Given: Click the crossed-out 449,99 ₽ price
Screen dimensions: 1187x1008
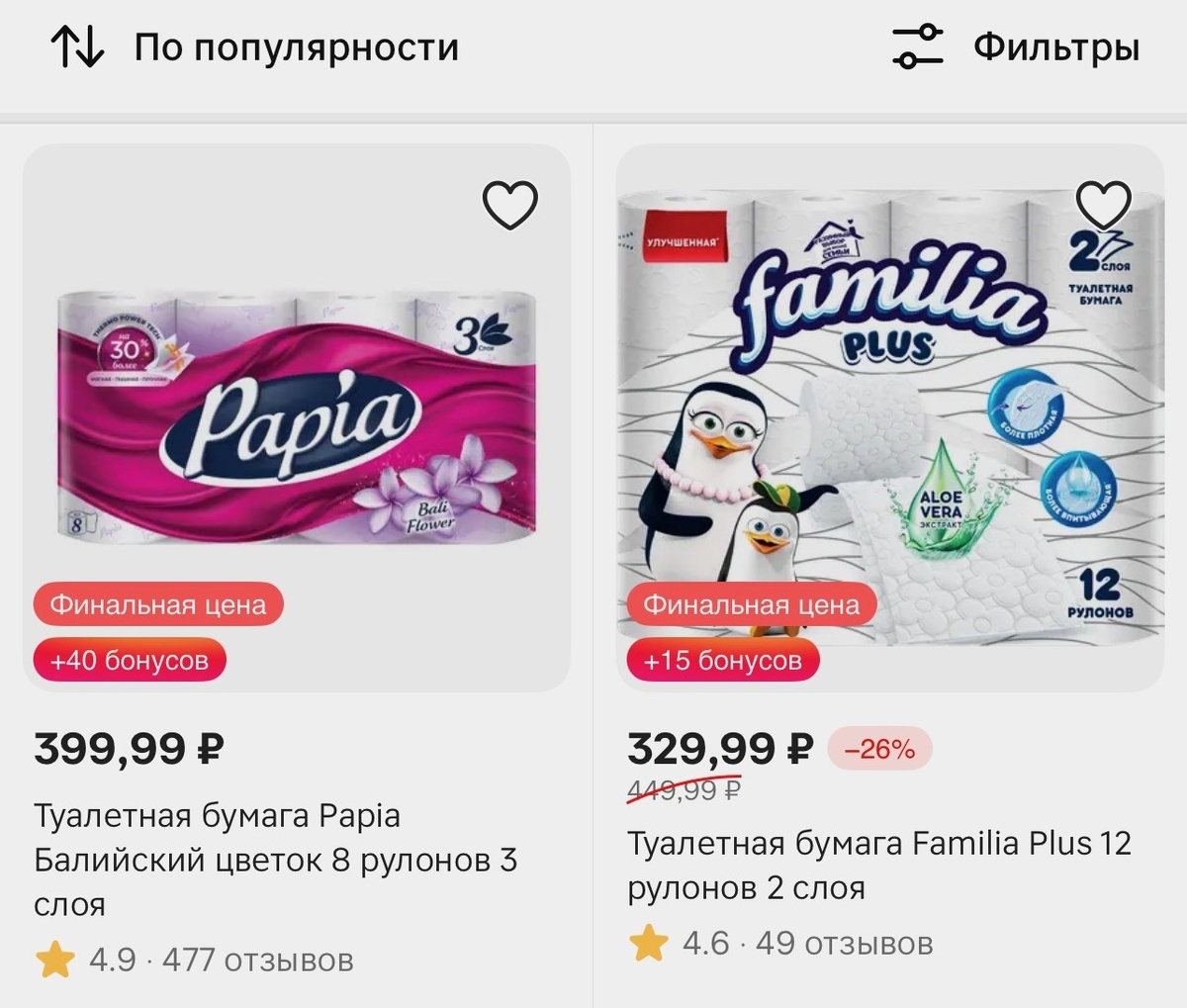Looking at the screenshot, I should [685, 791].
